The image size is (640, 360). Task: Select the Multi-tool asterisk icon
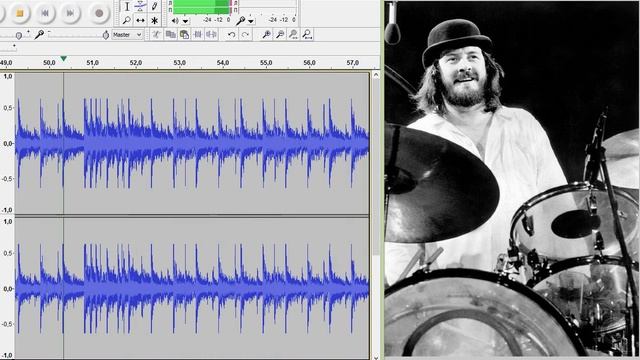point(154,20)
